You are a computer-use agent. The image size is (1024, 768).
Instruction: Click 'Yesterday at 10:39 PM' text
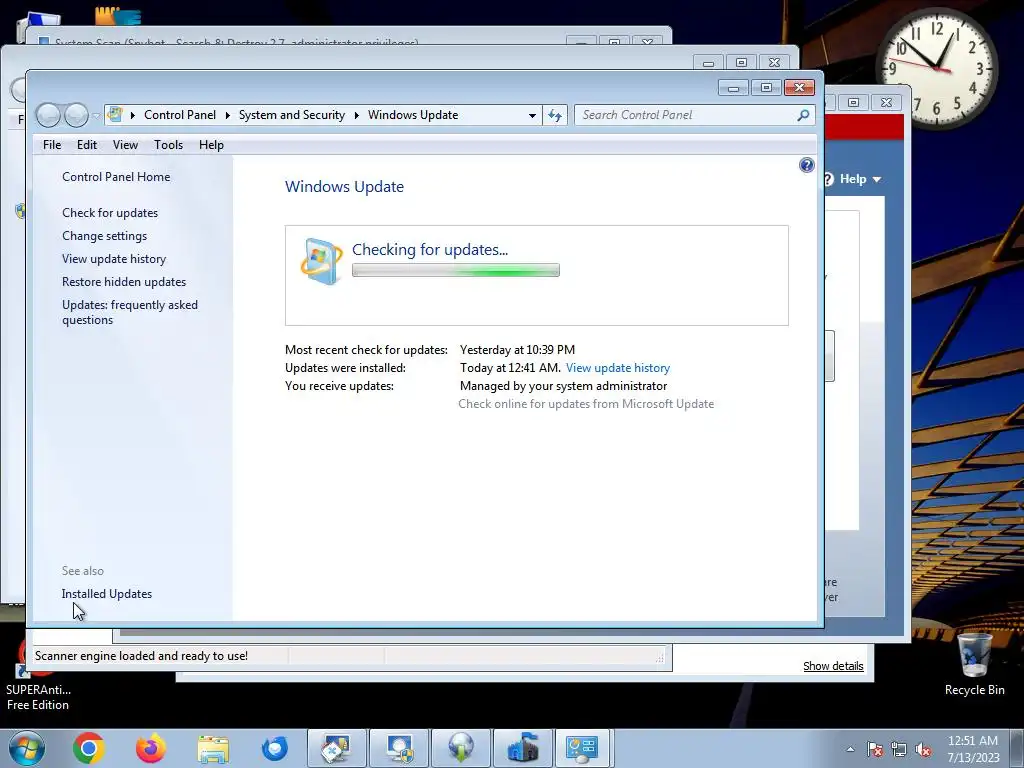(517, 350)
